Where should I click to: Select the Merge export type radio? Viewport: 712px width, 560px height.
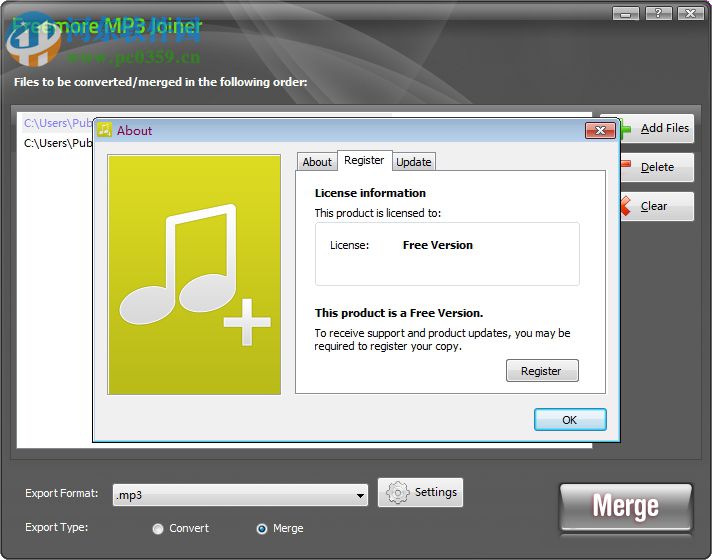tap(262, 529)
